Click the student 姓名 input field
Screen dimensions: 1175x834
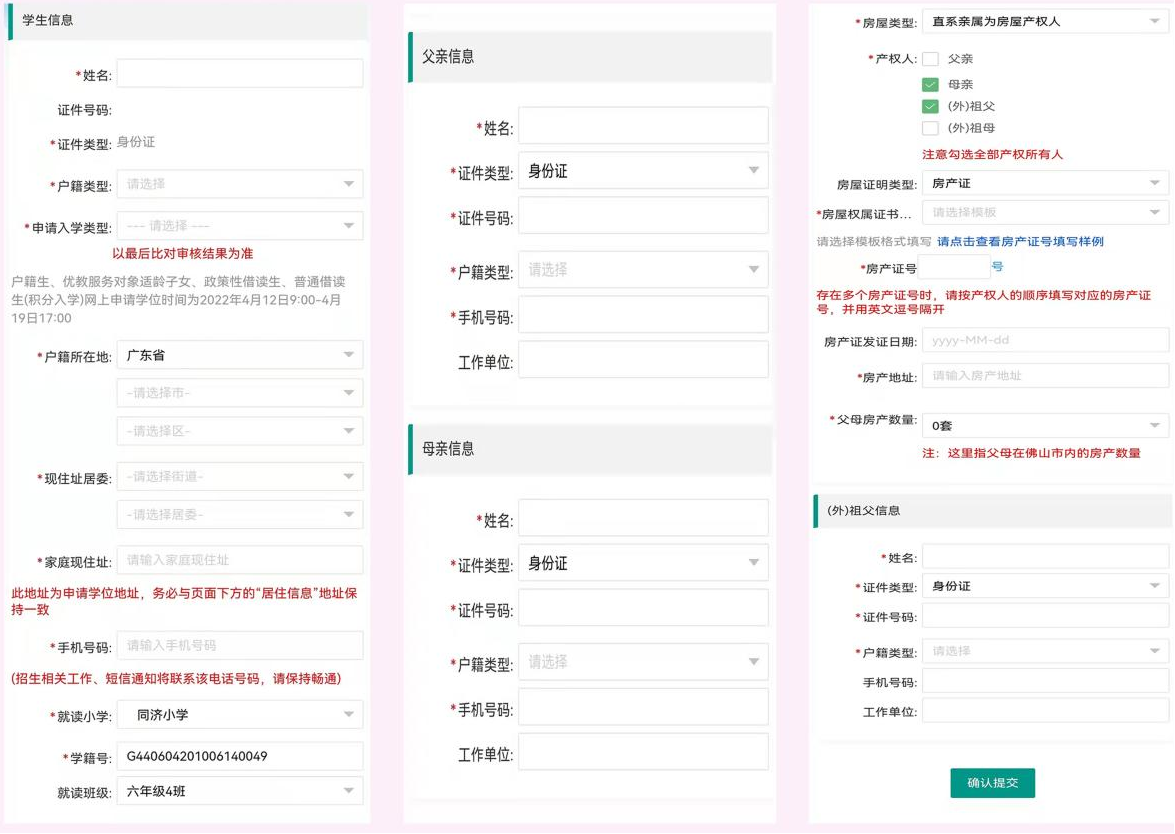240,74
